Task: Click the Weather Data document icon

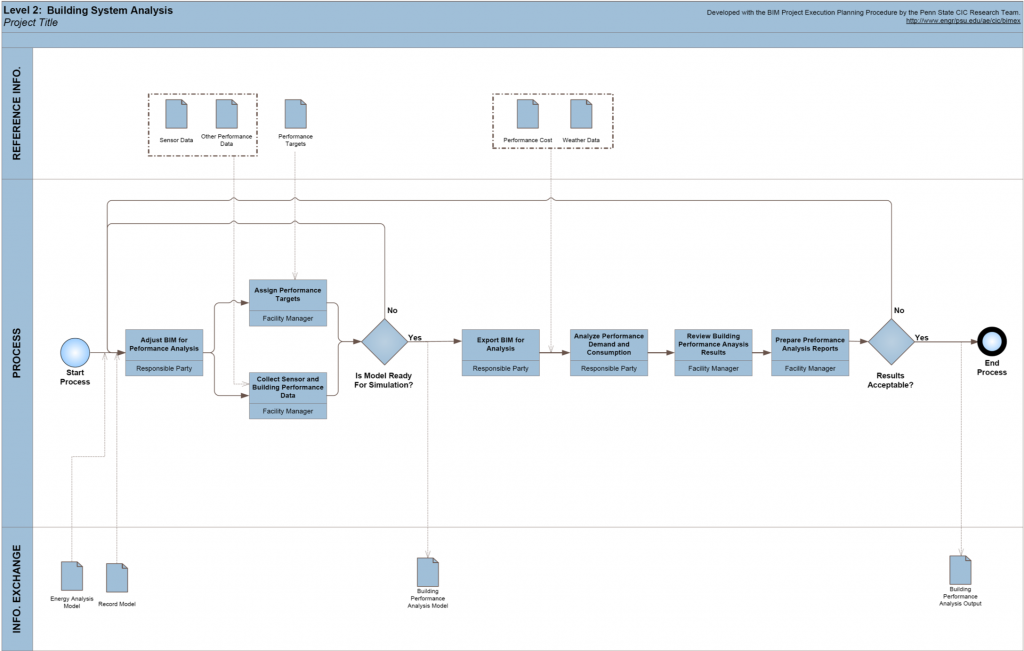Action: point(581,114)
